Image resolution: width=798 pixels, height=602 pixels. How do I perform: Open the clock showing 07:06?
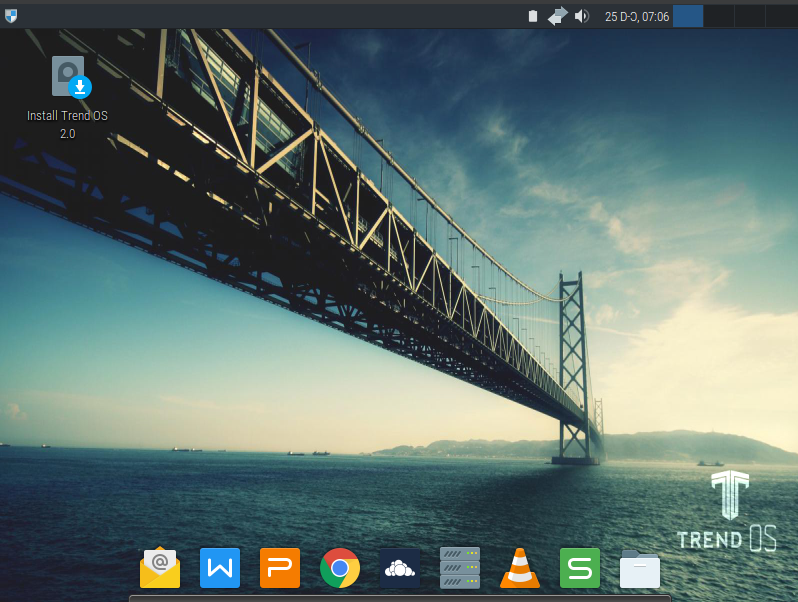[x=637, y=16]
